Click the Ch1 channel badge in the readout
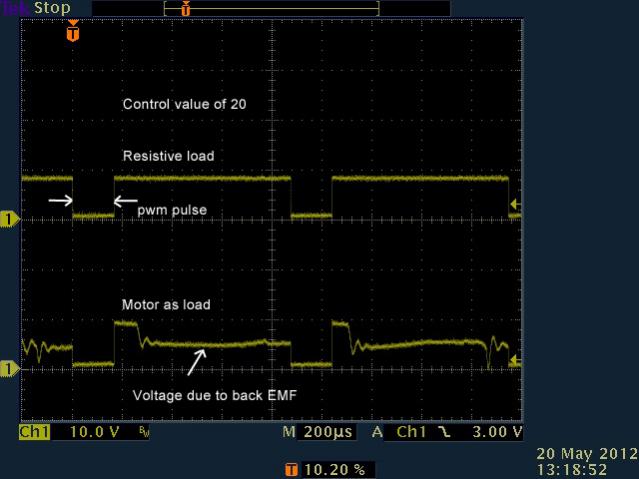 tap(34, 432)
